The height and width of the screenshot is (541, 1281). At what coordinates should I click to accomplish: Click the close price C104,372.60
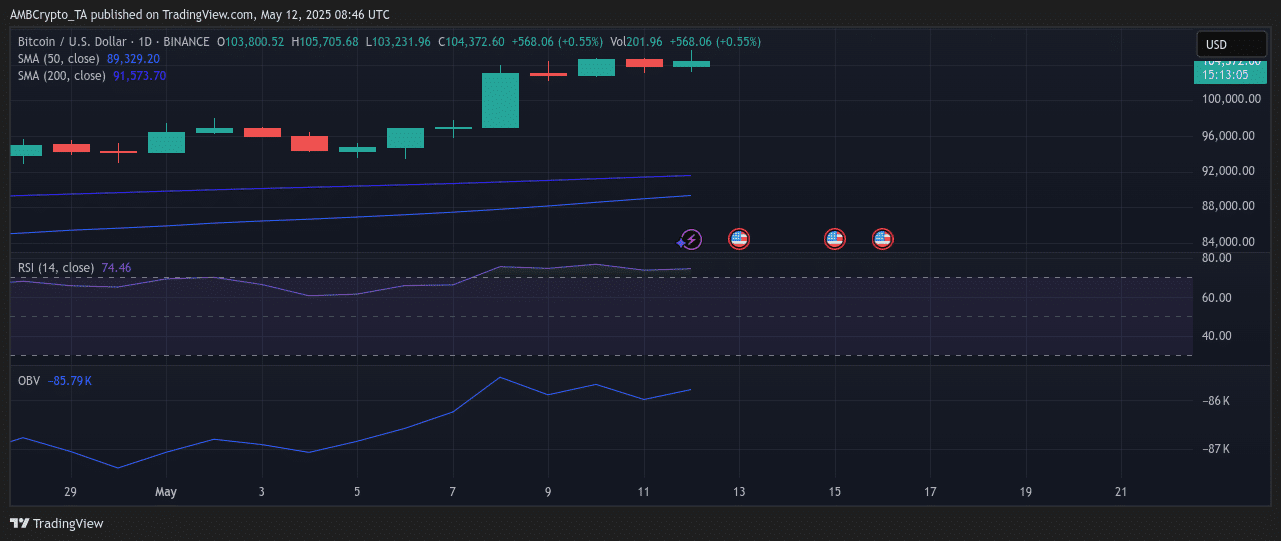click(x=471, y=42)
